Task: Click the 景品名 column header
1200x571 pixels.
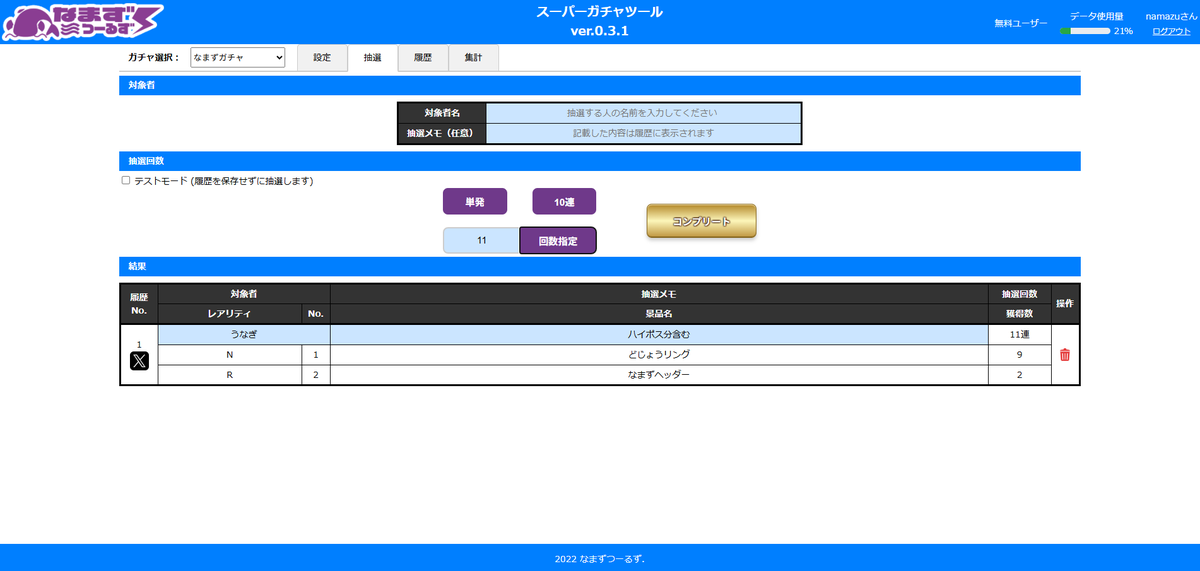Action: (x=659, y=314)
